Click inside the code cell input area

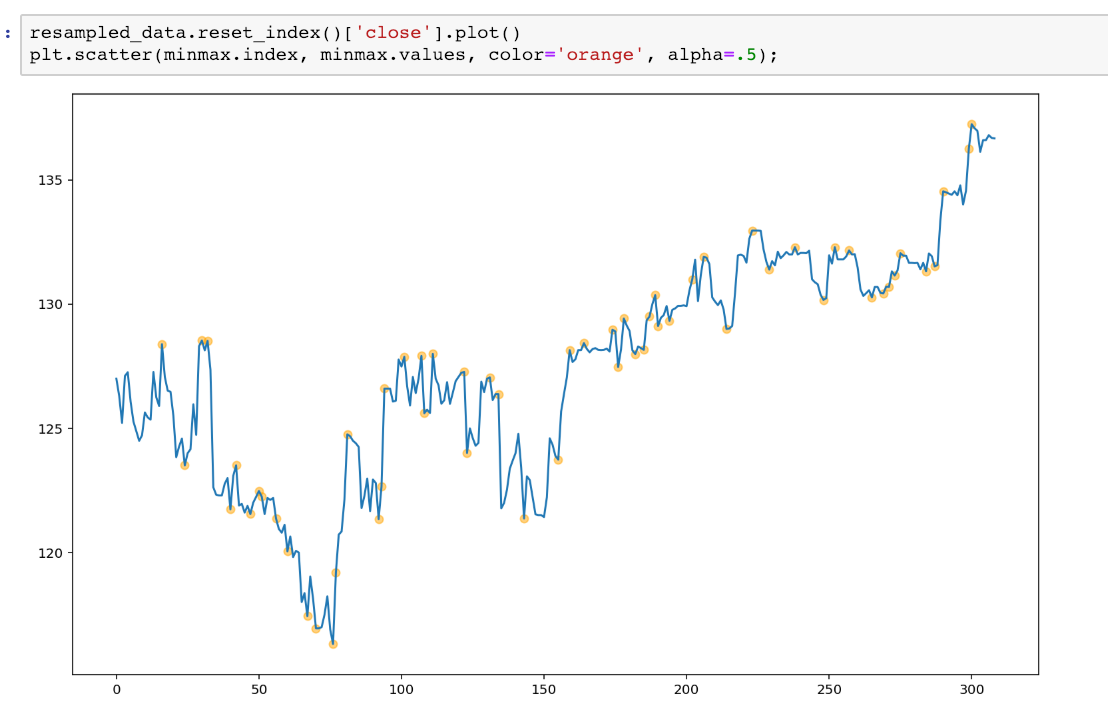click(564, 44)
